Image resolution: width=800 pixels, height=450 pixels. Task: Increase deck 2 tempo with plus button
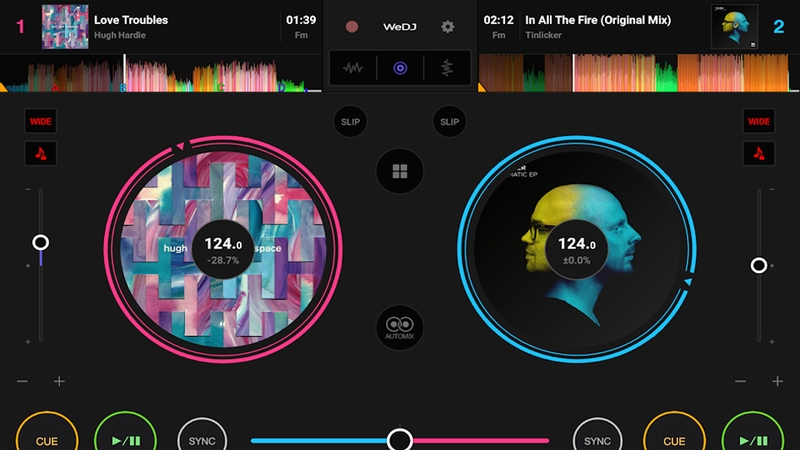777,381
